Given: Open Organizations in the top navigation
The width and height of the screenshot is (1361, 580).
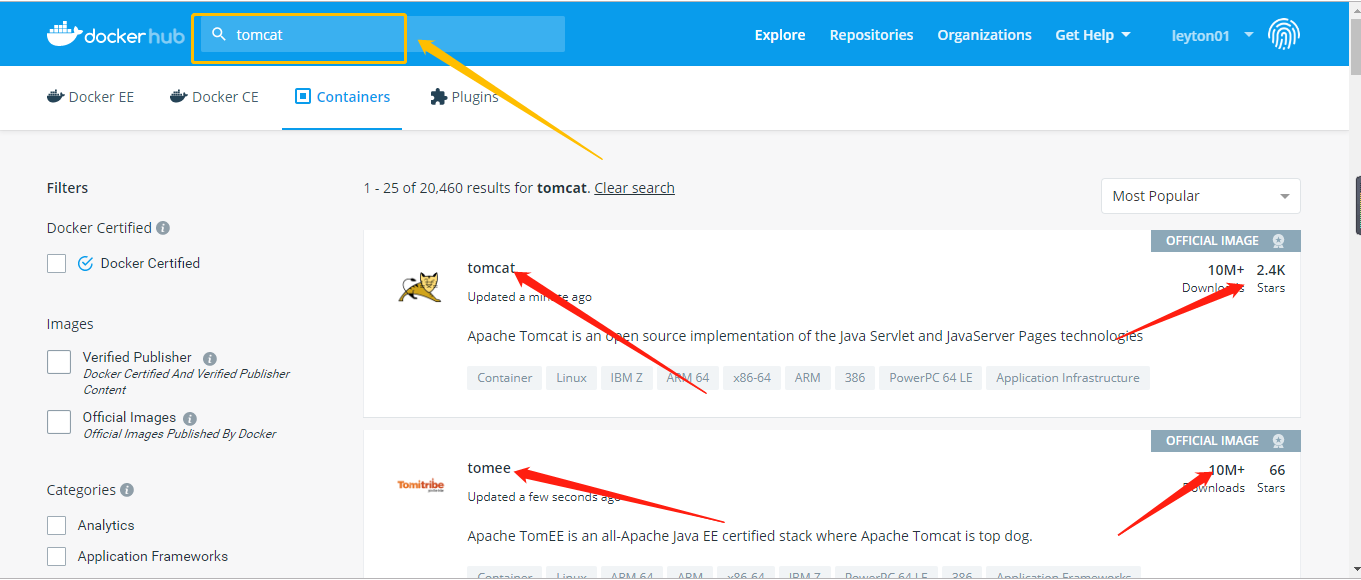Looking at the screenshot, I should (984, 35).
